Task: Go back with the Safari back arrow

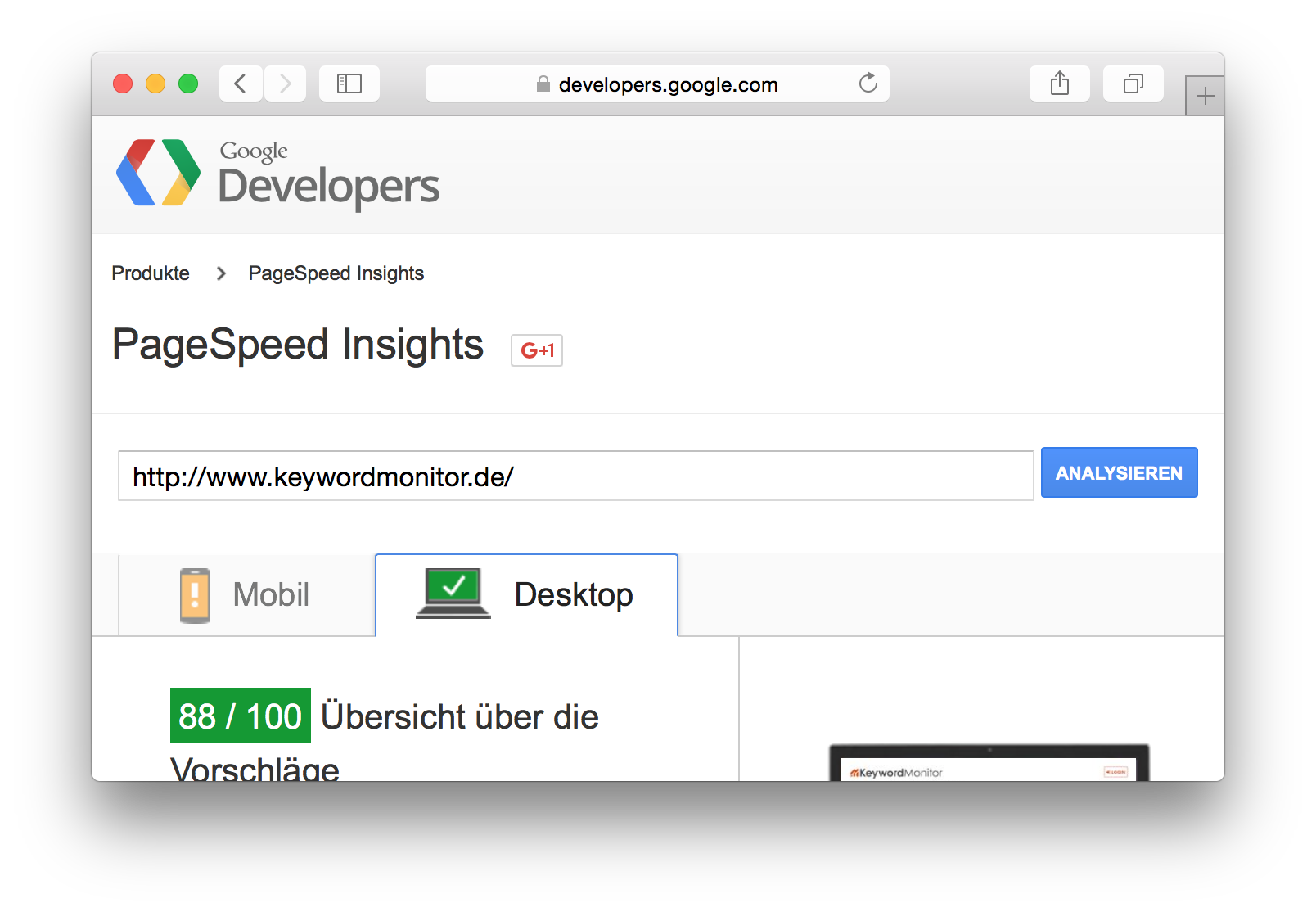Action: pos(241,84)
